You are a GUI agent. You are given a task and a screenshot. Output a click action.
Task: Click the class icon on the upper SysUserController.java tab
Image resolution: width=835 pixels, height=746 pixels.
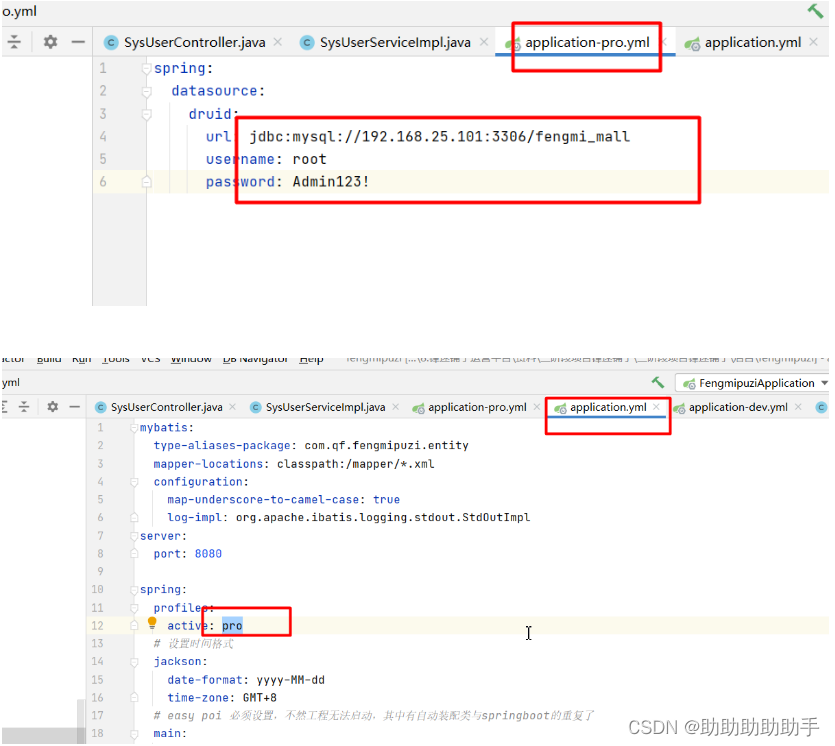click(111, 43)
